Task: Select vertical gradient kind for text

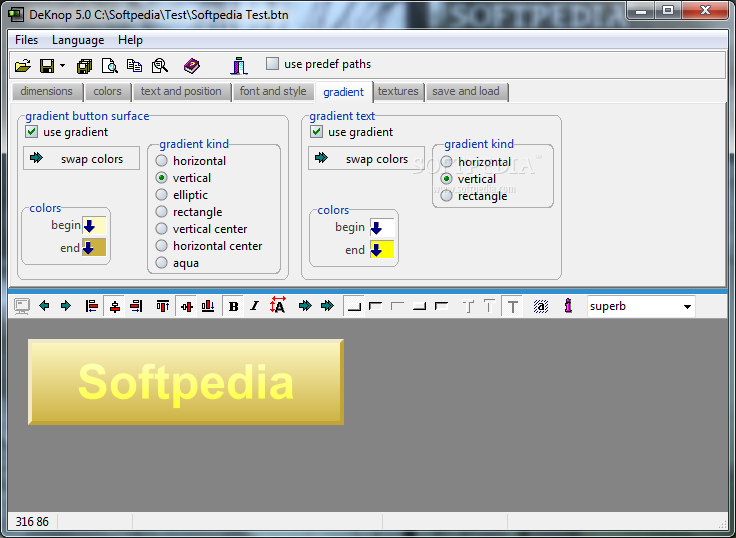Action: [446, 178]
